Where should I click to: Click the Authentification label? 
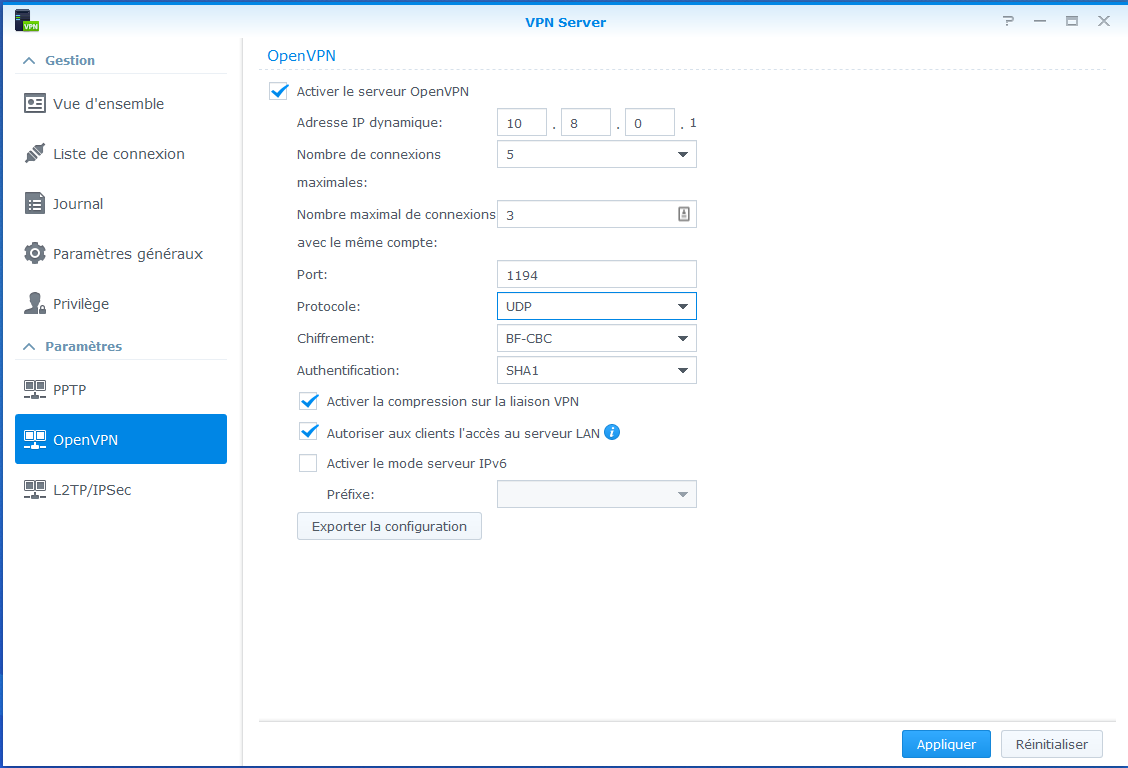(x=347, y=370)
